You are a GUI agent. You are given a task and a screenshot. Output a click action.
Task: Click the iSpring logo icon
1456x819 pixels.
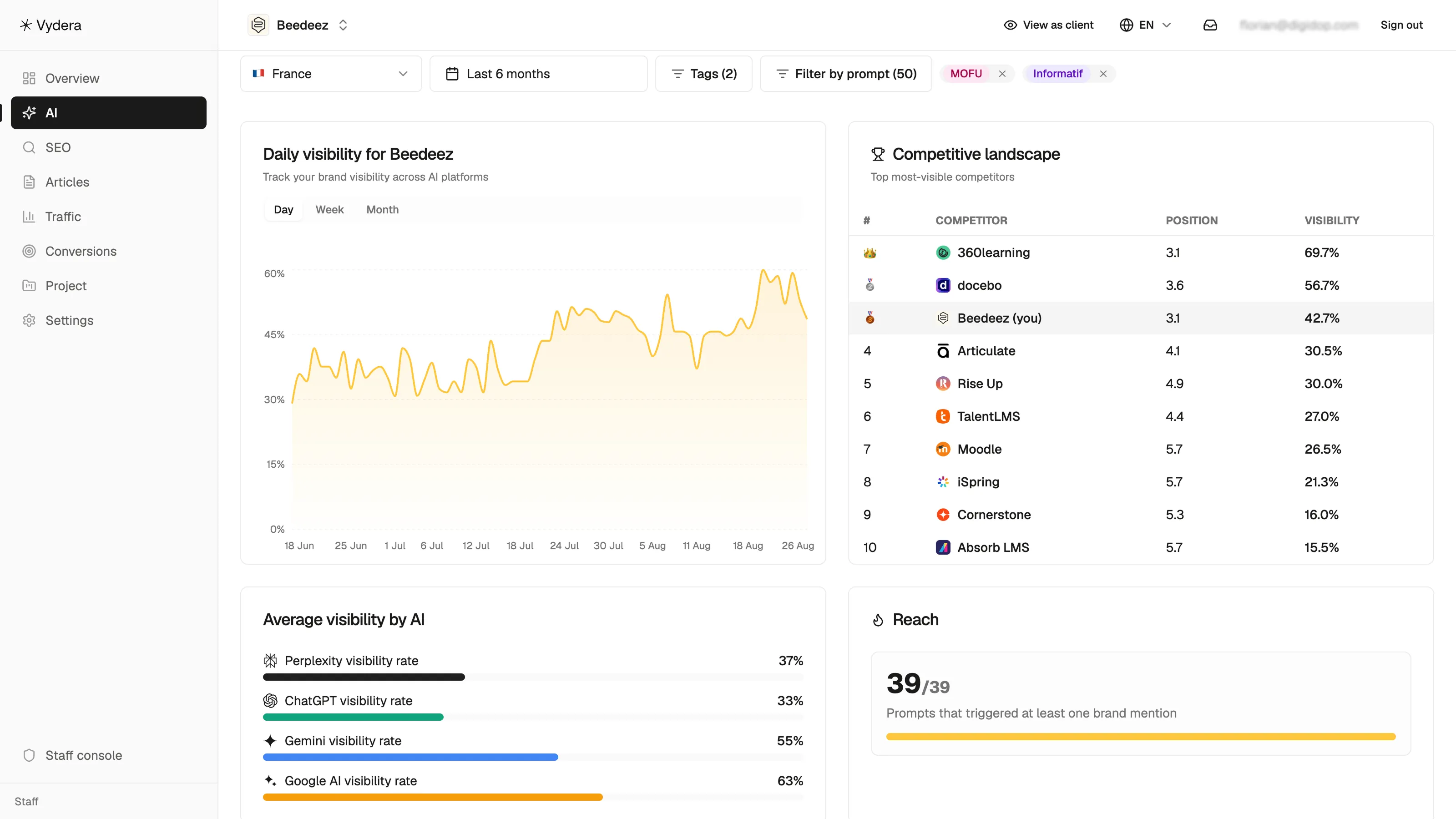943,481
